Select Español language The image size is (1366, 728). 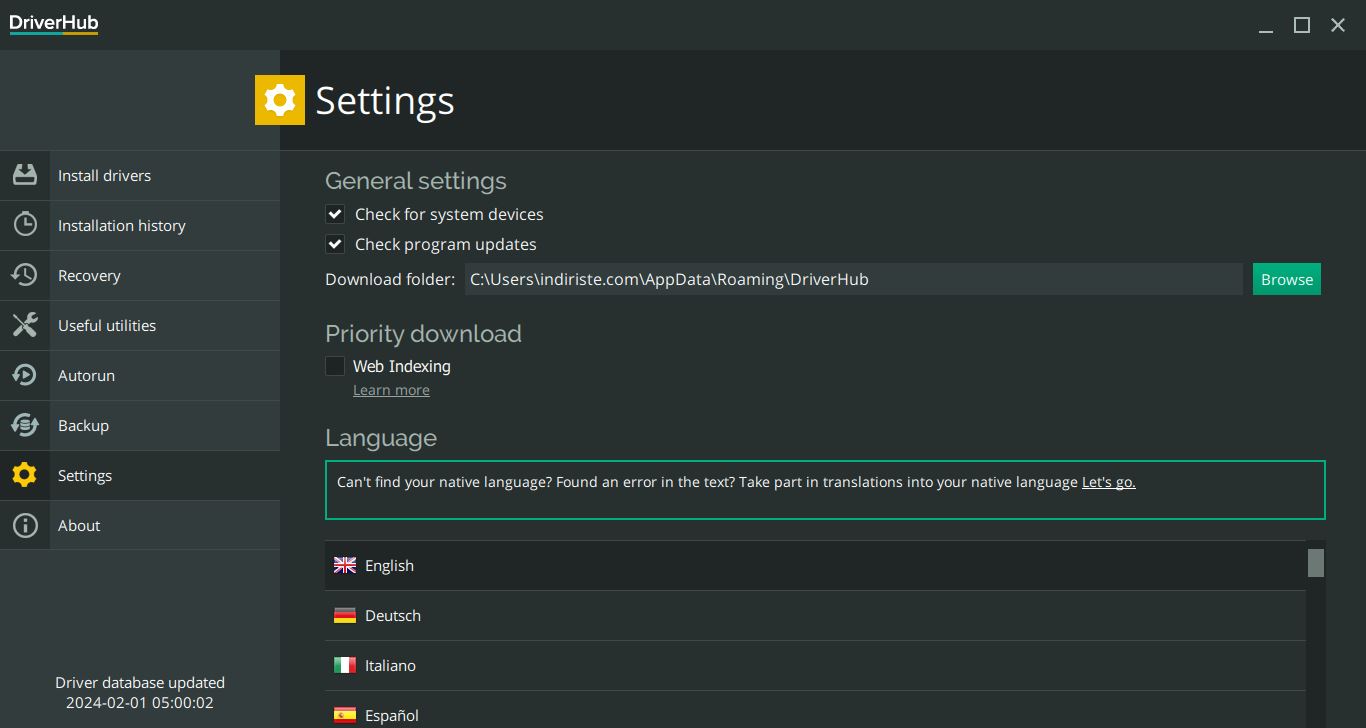815,711
